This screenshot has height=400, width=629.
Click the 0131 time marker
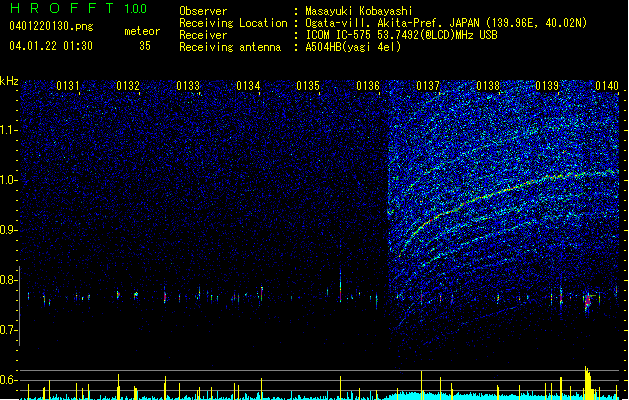click(x=68, y=86)
